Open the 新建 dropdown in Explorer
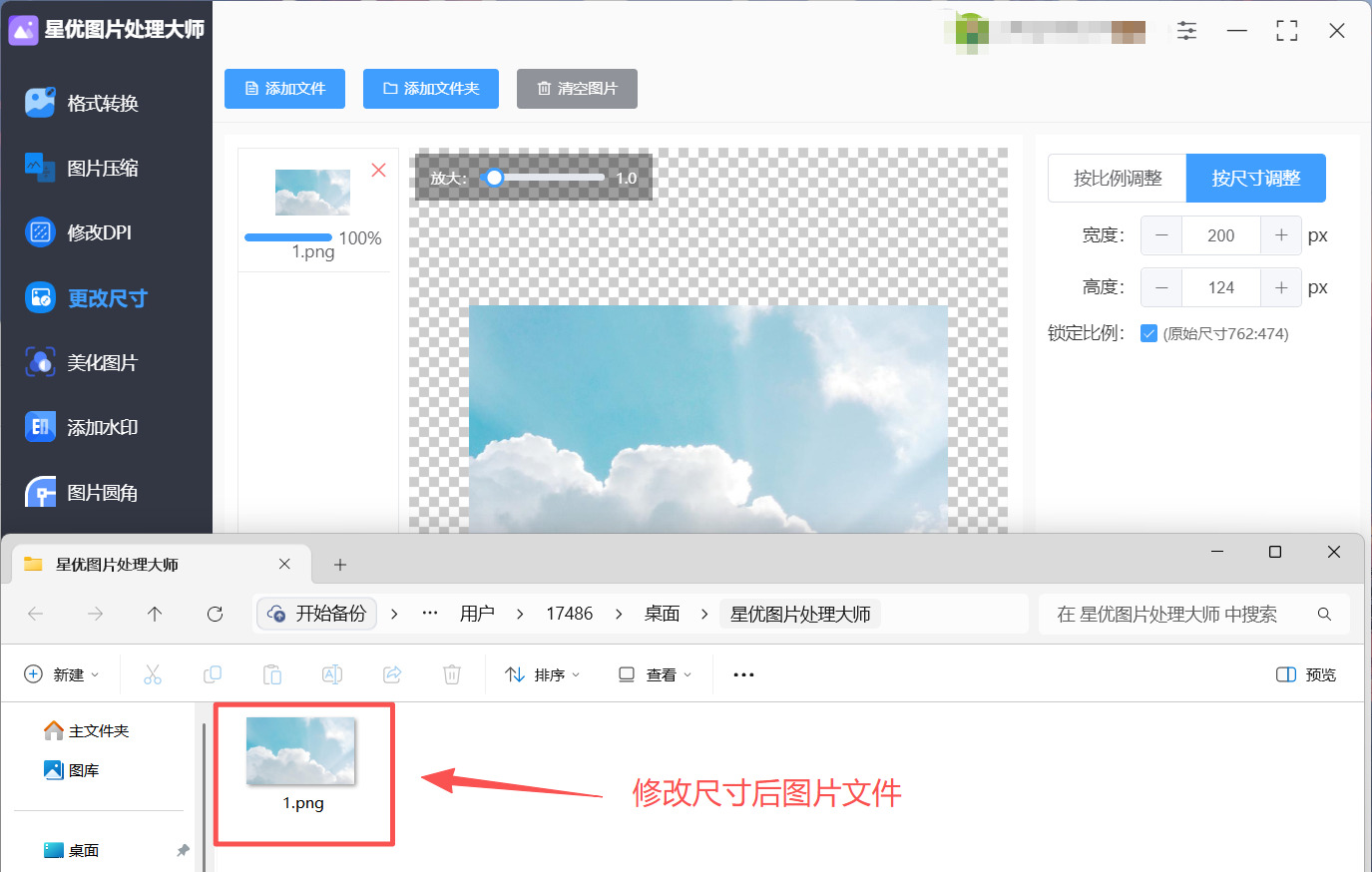Screen dimensions: 1372x872 pos(61,674)
